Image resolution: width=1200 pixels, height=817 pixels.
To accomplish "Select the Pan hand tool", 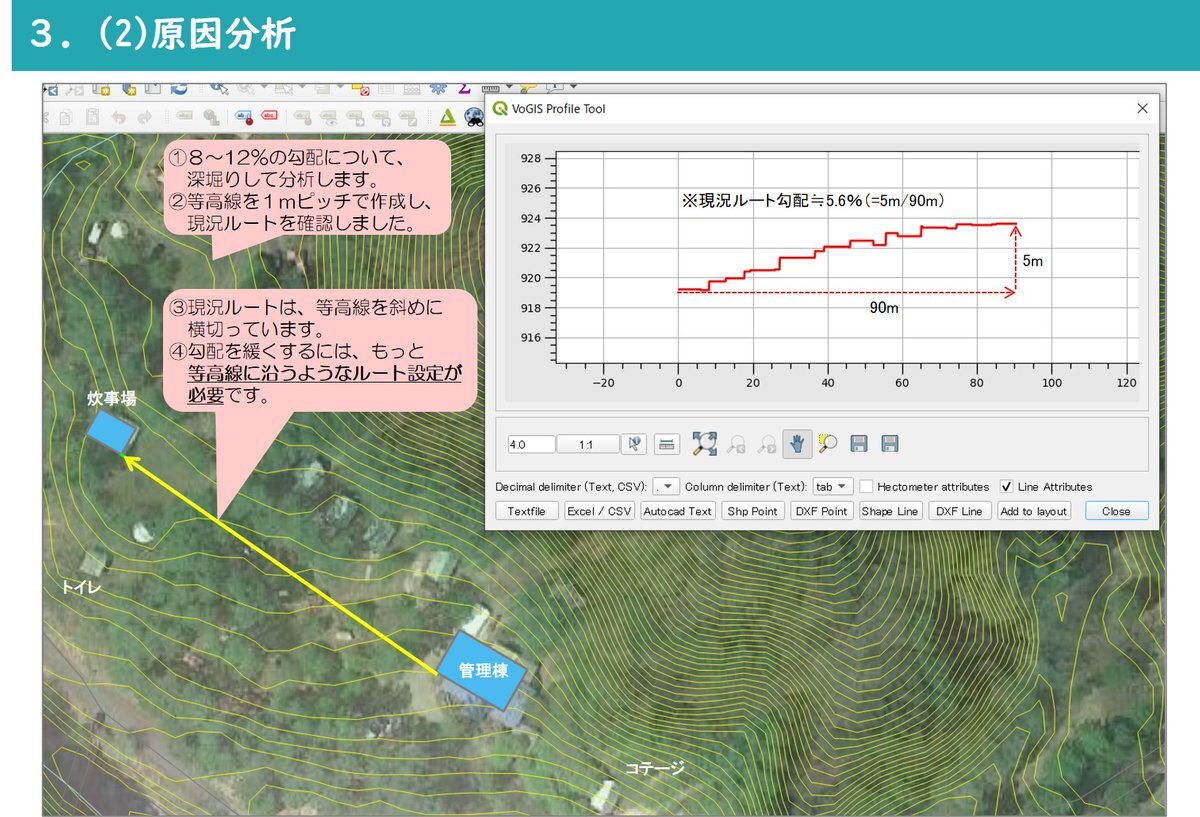I will click(x=797, y=444).
